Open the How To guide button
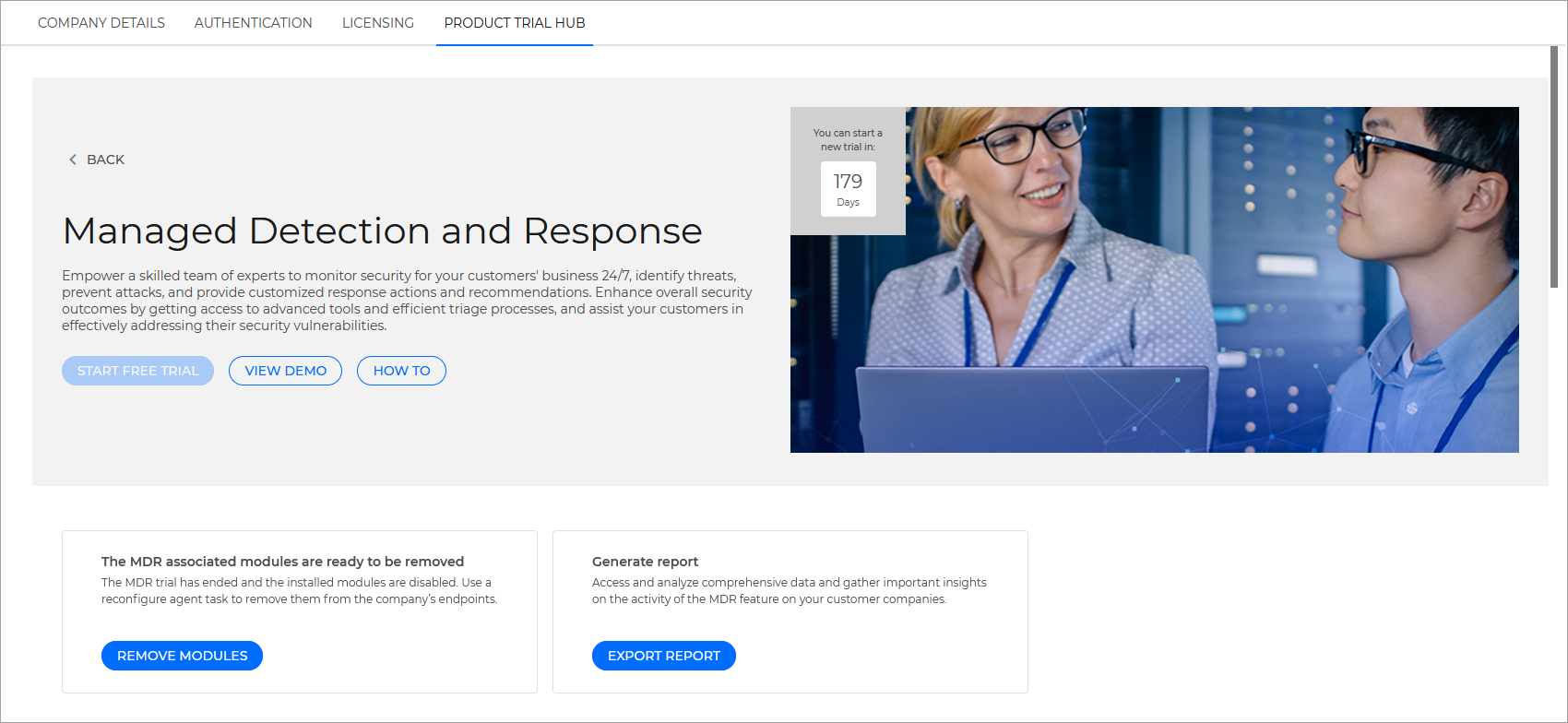Viewport: 1568px width, 723px height. coord(401,371)
